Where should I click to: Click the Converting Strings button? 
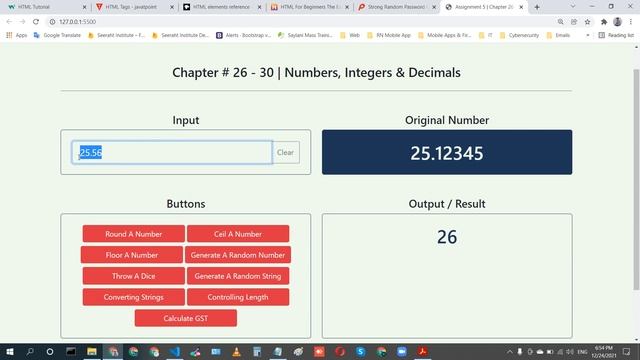pyautogui.click(x=133, y=297)
